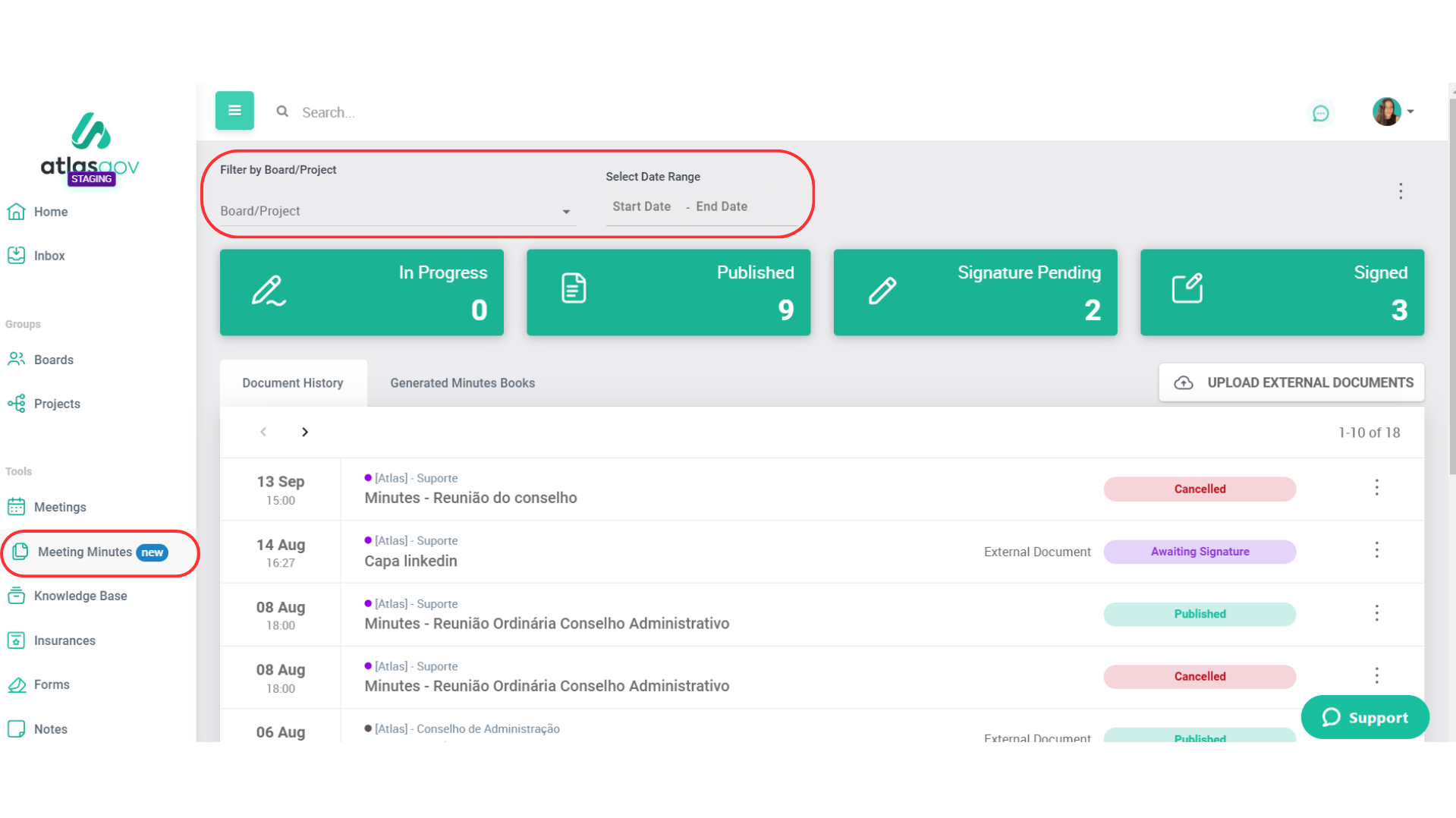Open Meeting Minutes in the sidebar
Viewport: 1456px width, 818px height.
(x=85, y=552)
